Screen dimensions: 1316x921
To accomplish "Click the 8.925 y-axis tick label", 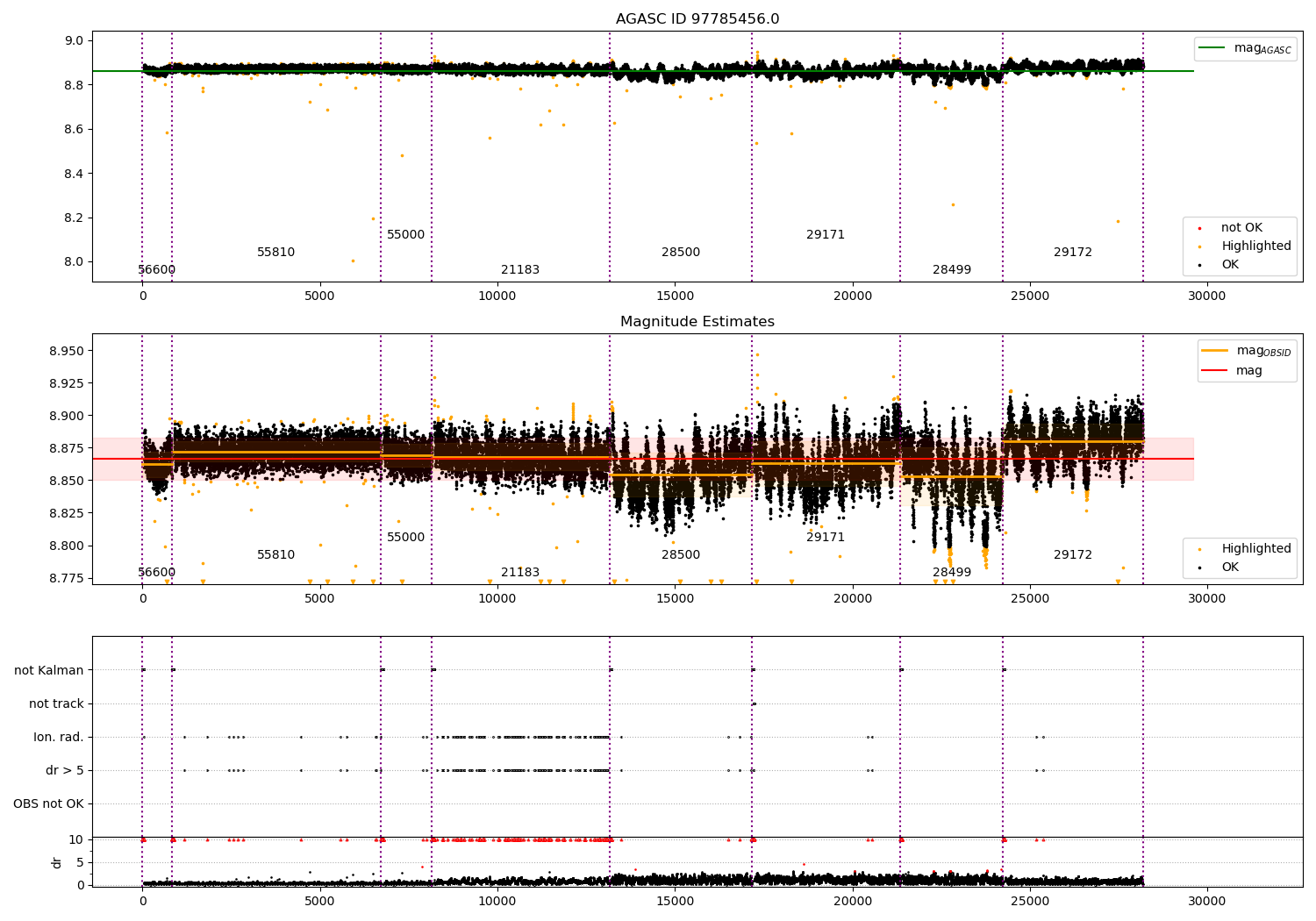I will coord(67,384).
